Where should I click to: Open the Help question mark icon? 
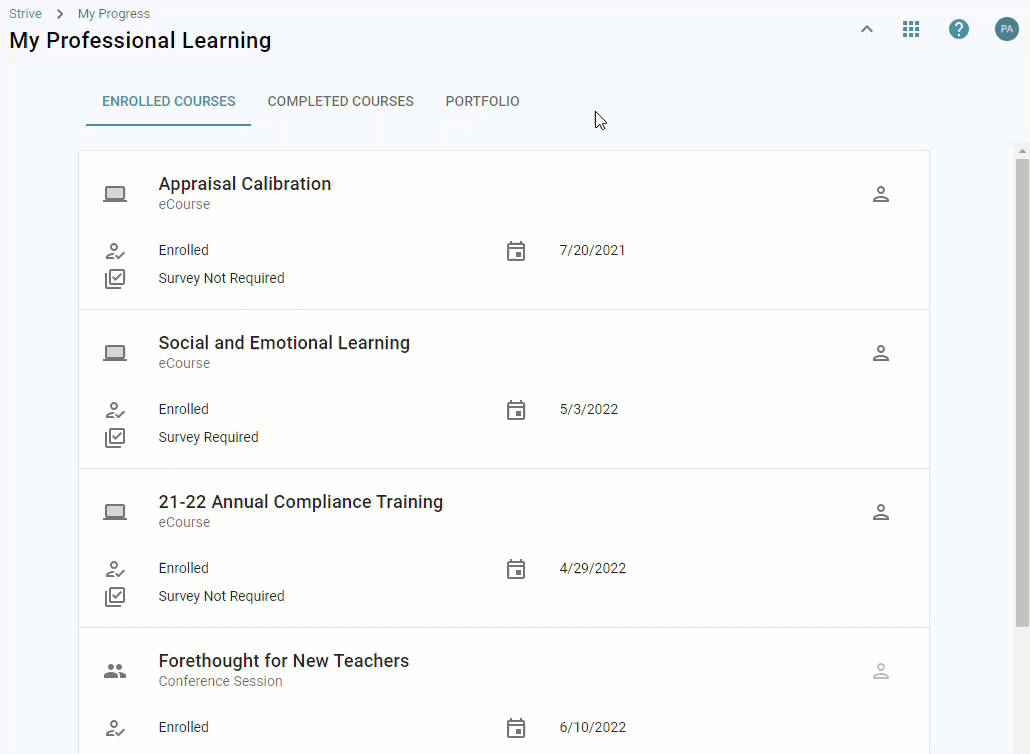tap(959, 28)
